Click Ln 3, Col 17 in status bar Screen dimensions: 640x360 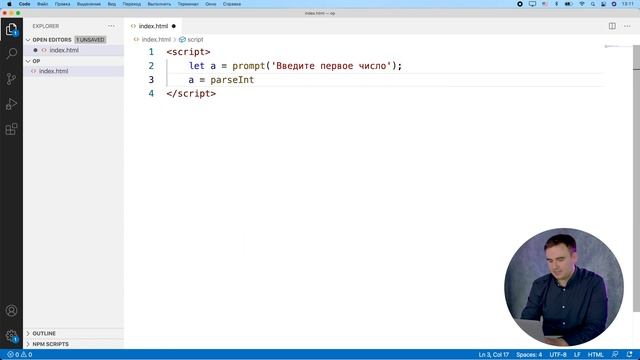click(493, 354)
